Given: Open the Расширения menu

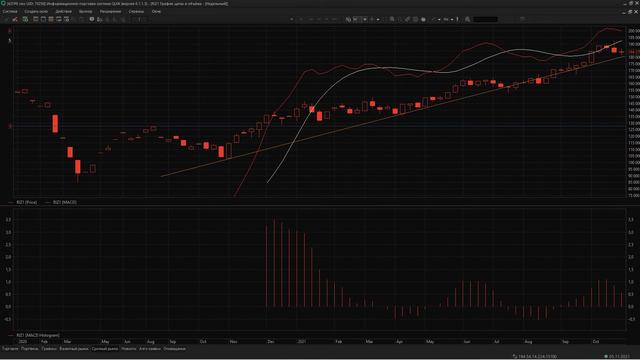Looking at the screenshot, I should point(110,11).
